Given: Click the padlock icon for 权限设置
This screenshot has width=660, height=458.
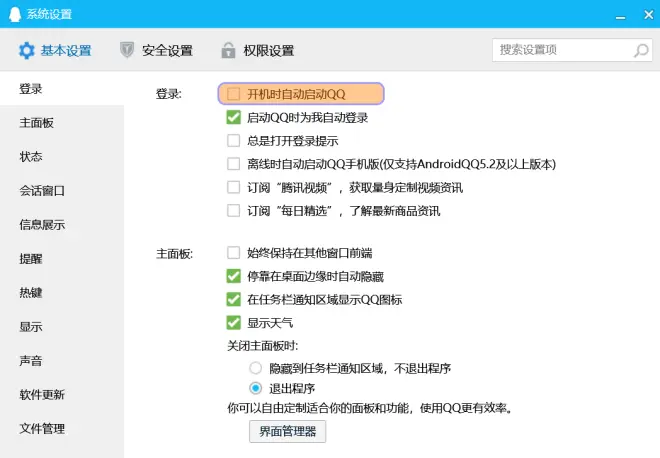Looking at the screenshot, I should 228,50.
